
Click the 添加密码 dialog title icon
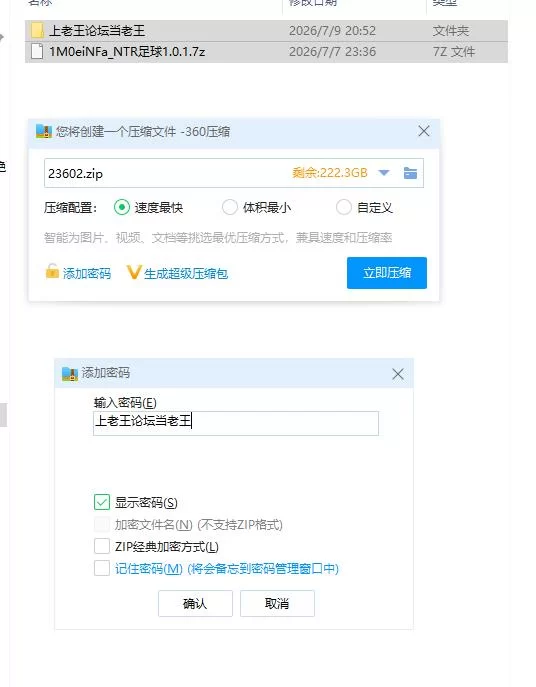coord(70,373)
